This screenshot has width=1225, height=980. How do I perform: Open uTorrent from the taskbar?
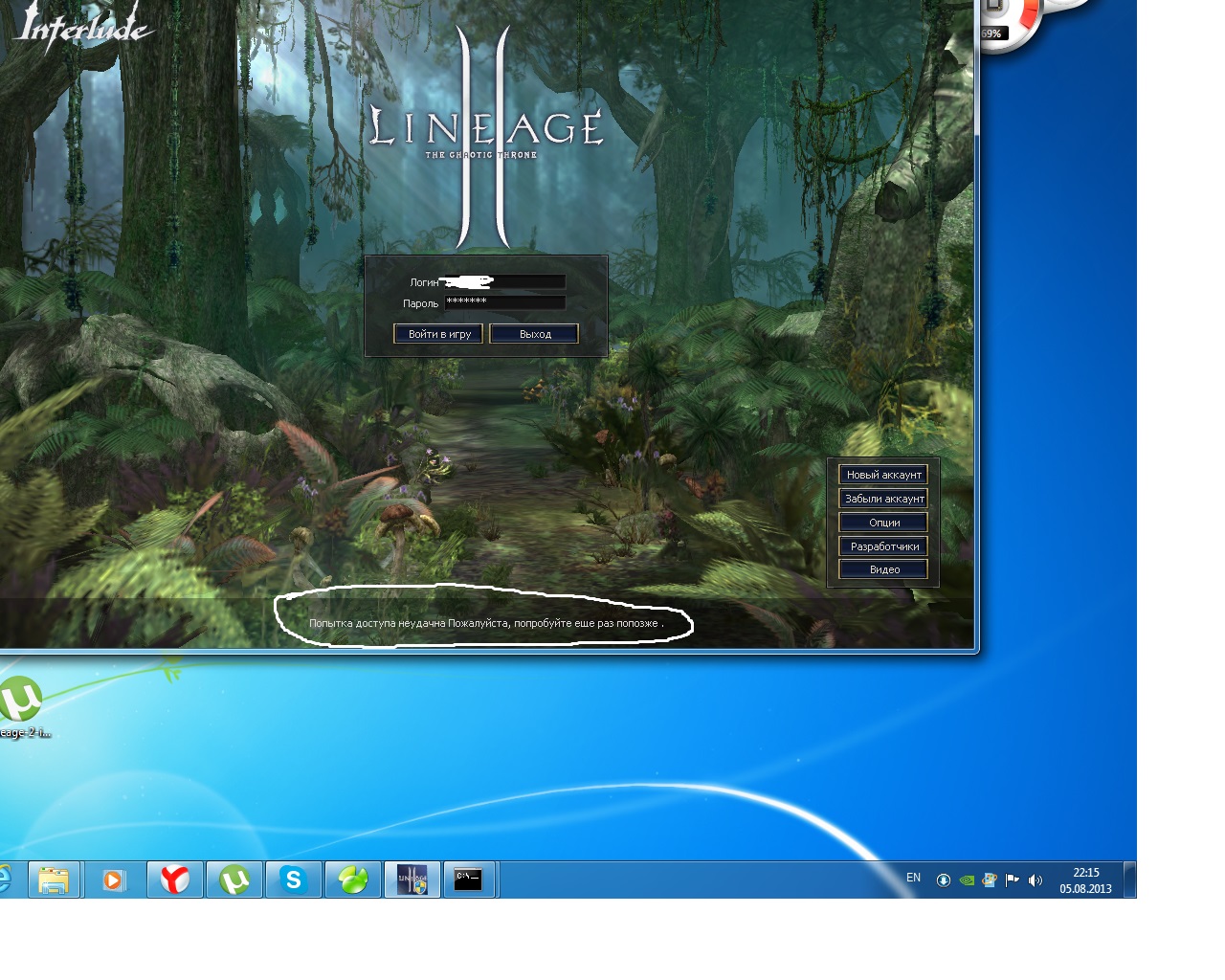point(234,880)
